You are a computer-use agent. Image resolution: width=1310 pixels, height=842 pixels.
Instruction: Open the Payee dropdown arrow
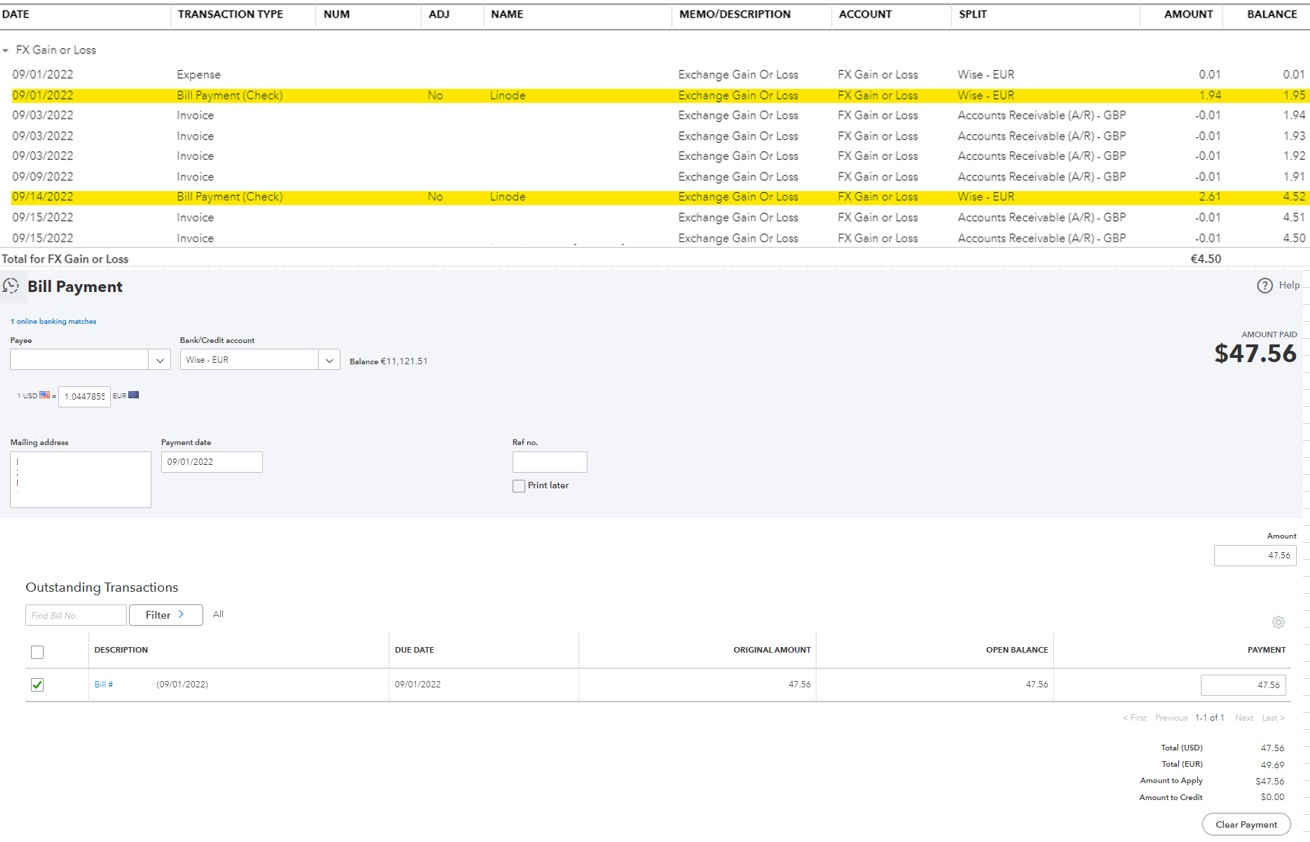(x=160, y=360)
